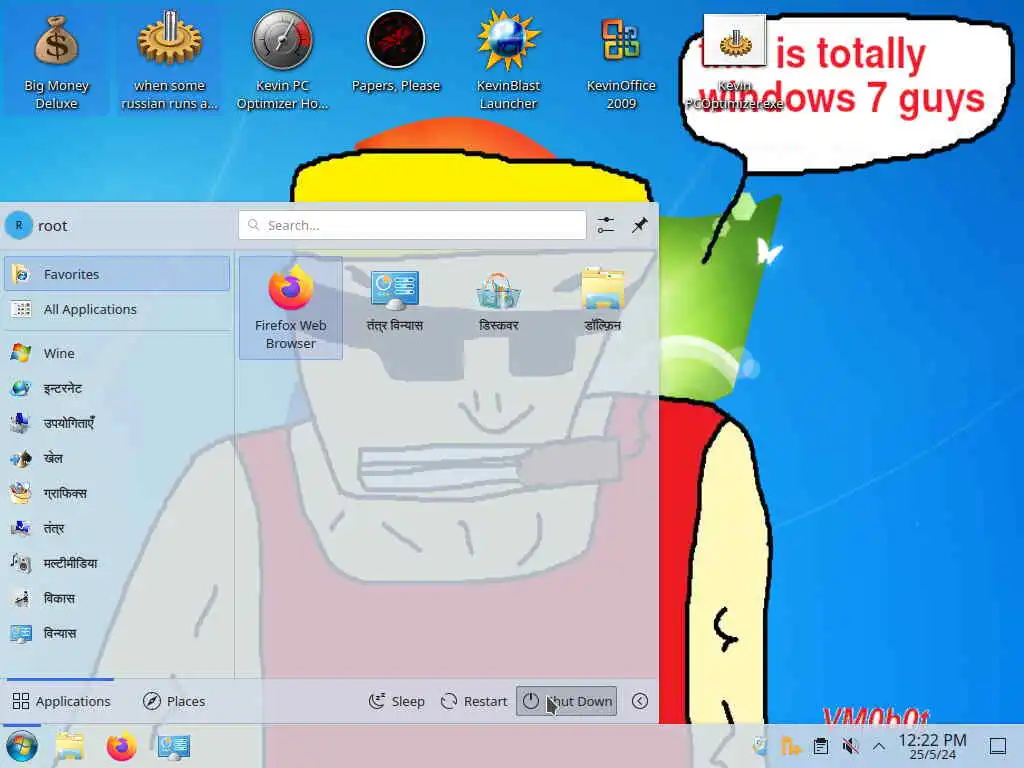The image size is (1024, 768).
Task: Click the show desktop button
Action: tap(998, 746)
